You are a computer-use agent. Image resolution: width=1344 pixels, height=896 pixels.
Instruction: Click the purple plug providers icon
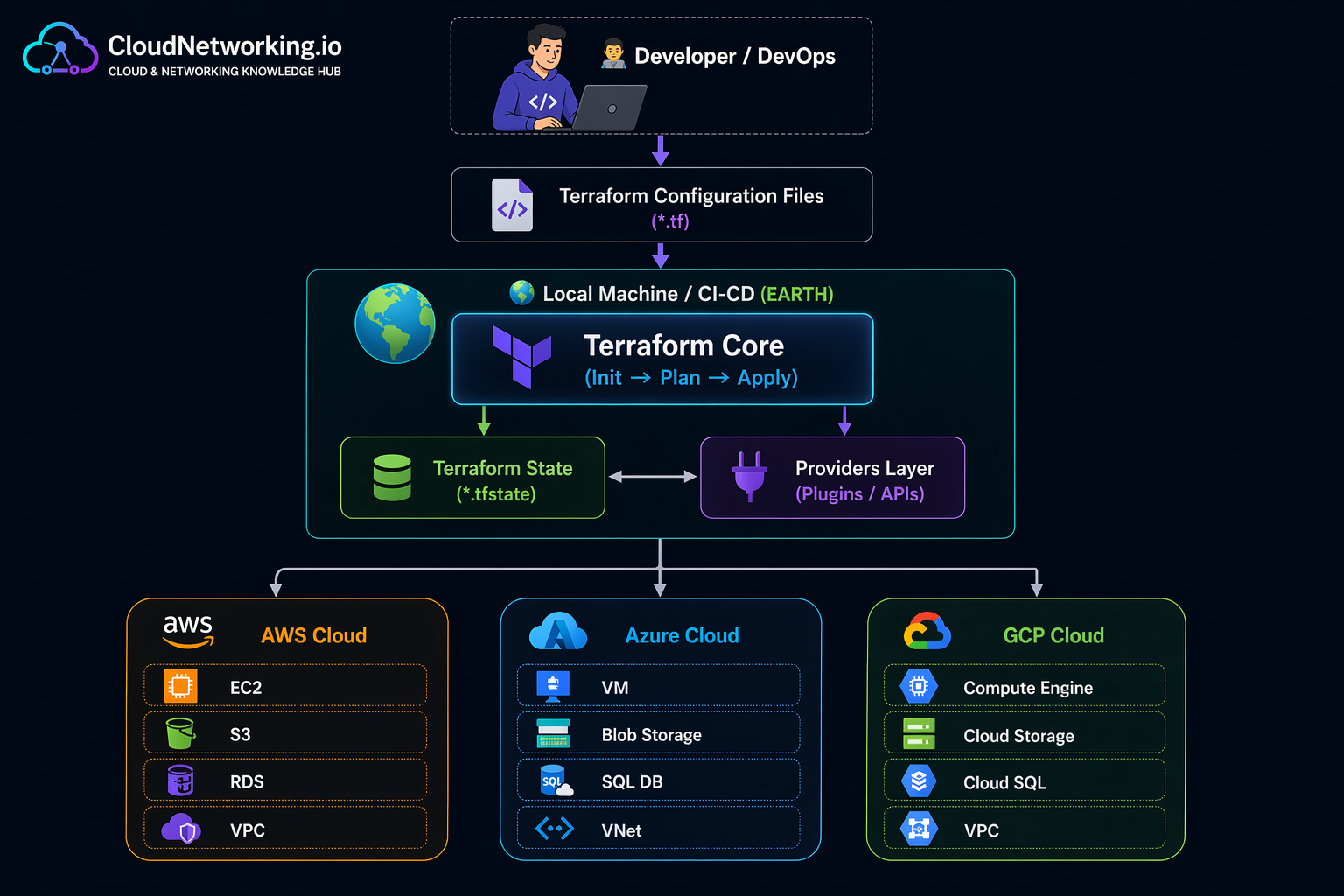(x=749, y=477)
